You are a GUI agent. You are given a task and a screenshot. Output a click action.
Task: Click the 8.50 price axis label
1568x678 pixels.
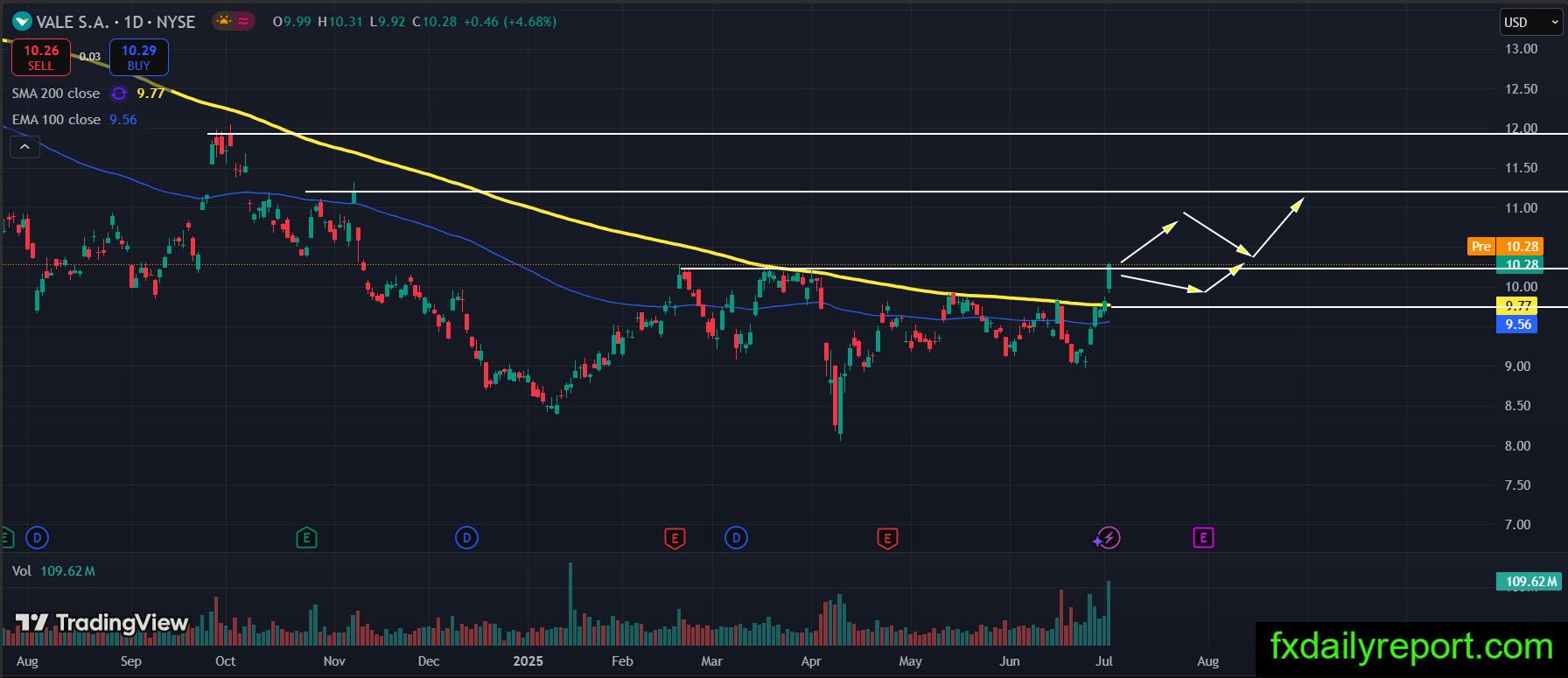(x=1517, y=406)
